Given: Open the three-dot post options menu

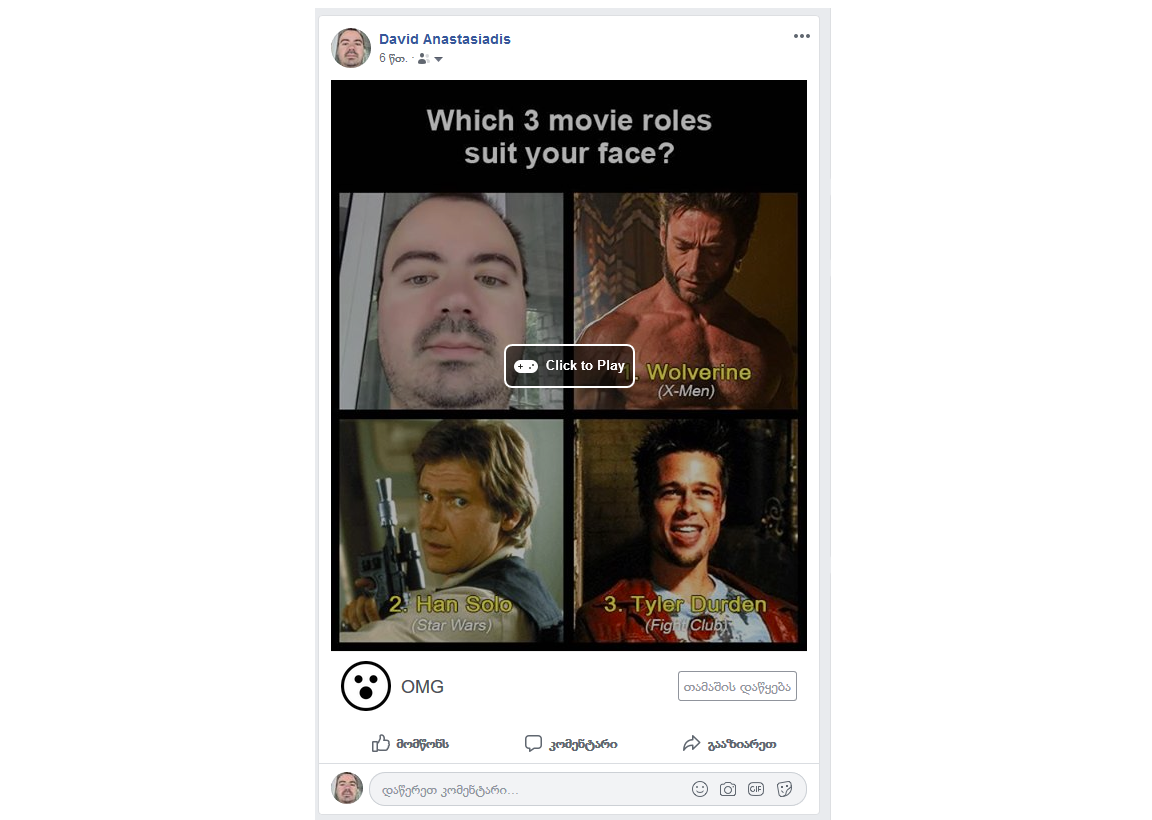Looking at the screenshot, I should pyautogui.click(x=802, y=36).
